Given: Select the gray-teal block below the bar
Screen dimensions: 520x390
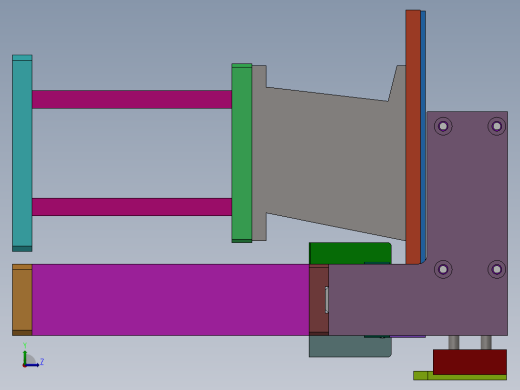Looking at the screenshot, I should pos(350,346).
